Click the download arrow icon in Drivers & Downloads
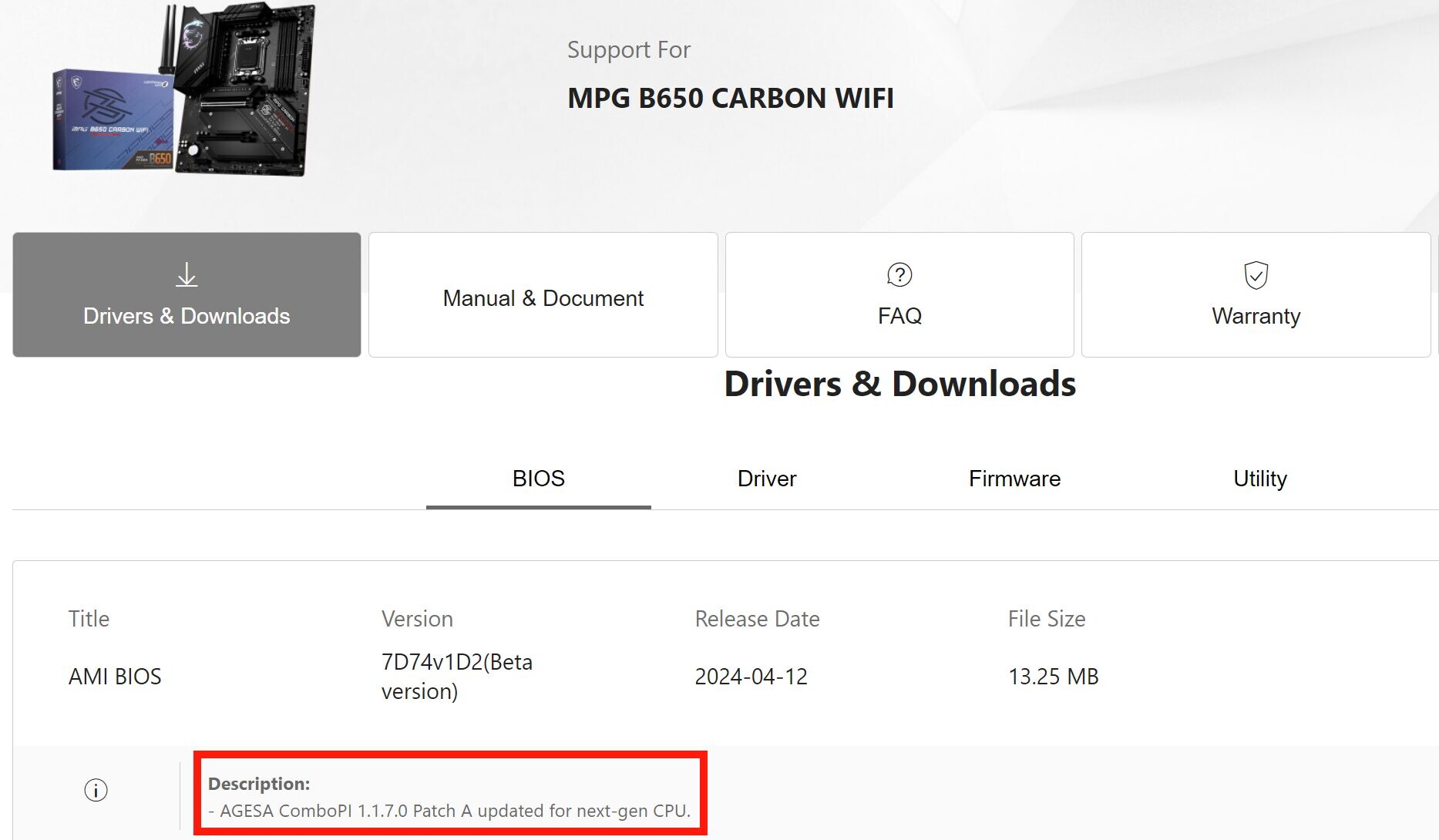This screenshot has height=840, width=1439. [x=187, y=275]
